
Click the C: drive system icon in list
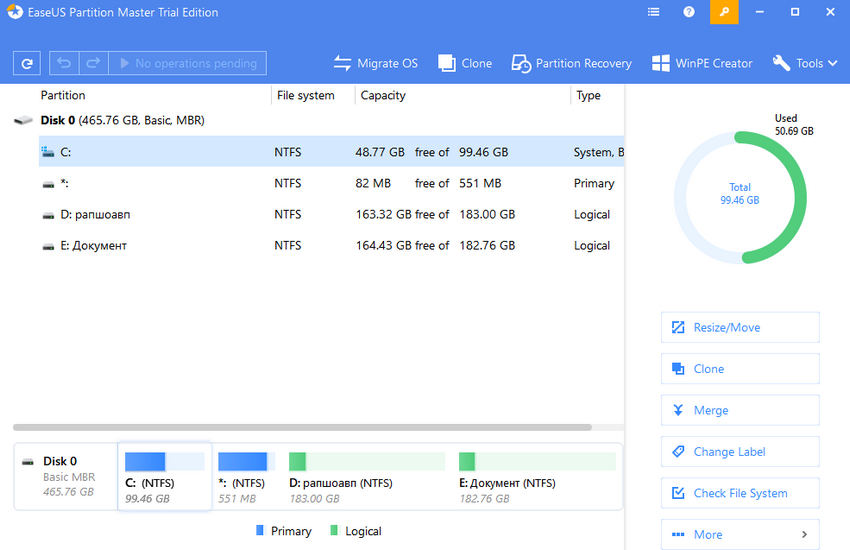point(48,152)
